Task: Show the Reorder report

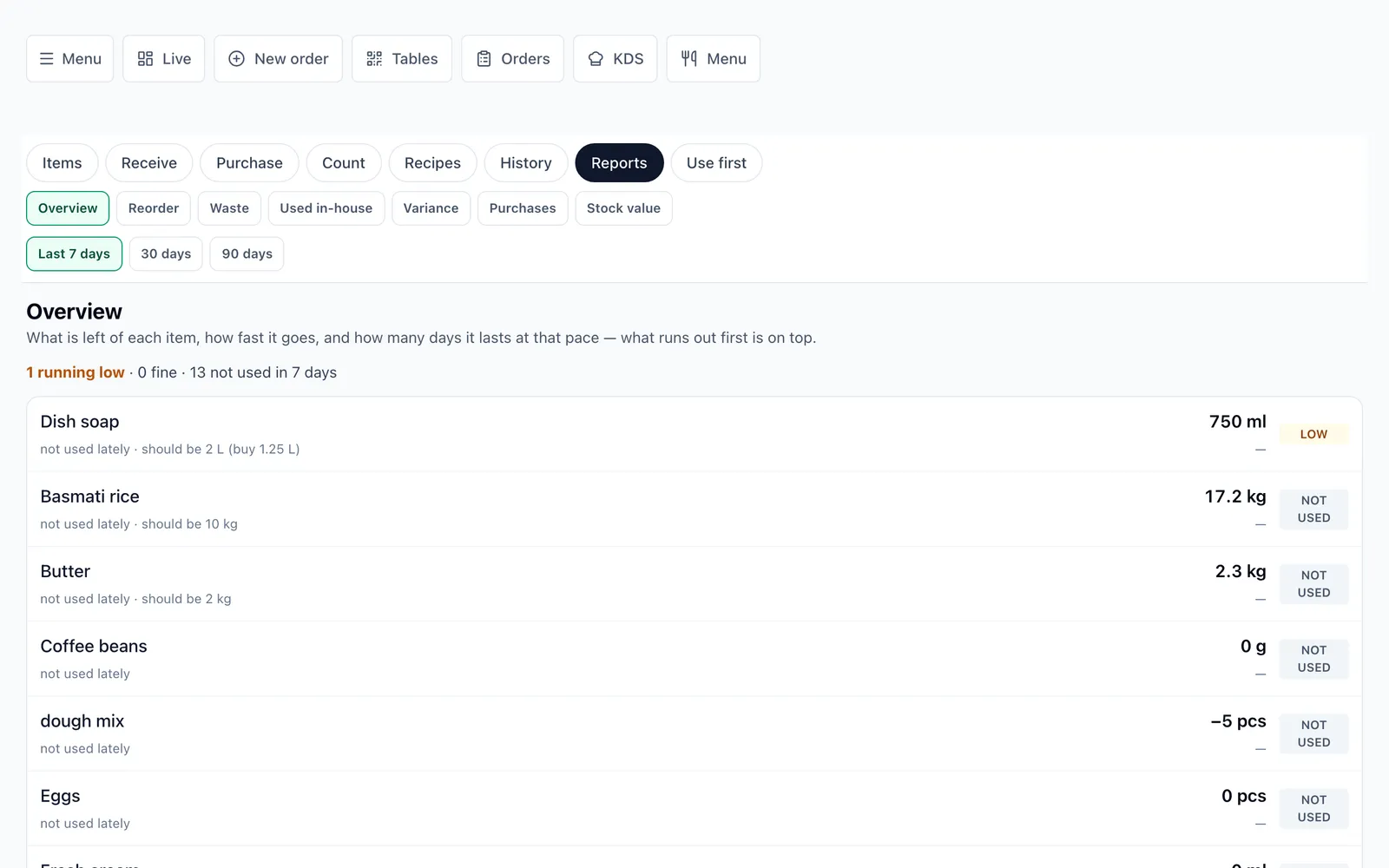Action: click(x=154, y=208)
